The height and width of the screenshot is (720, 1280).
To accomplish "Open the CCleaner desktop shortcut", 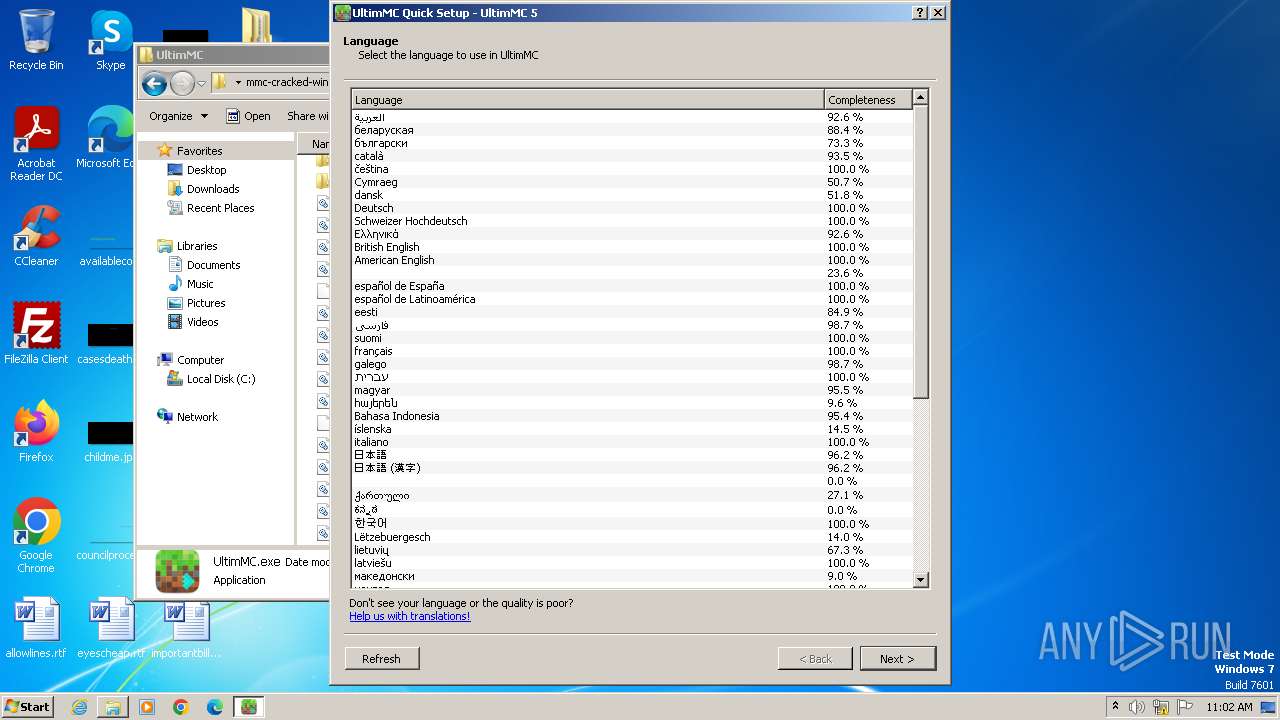I will [x=36, y=236].
